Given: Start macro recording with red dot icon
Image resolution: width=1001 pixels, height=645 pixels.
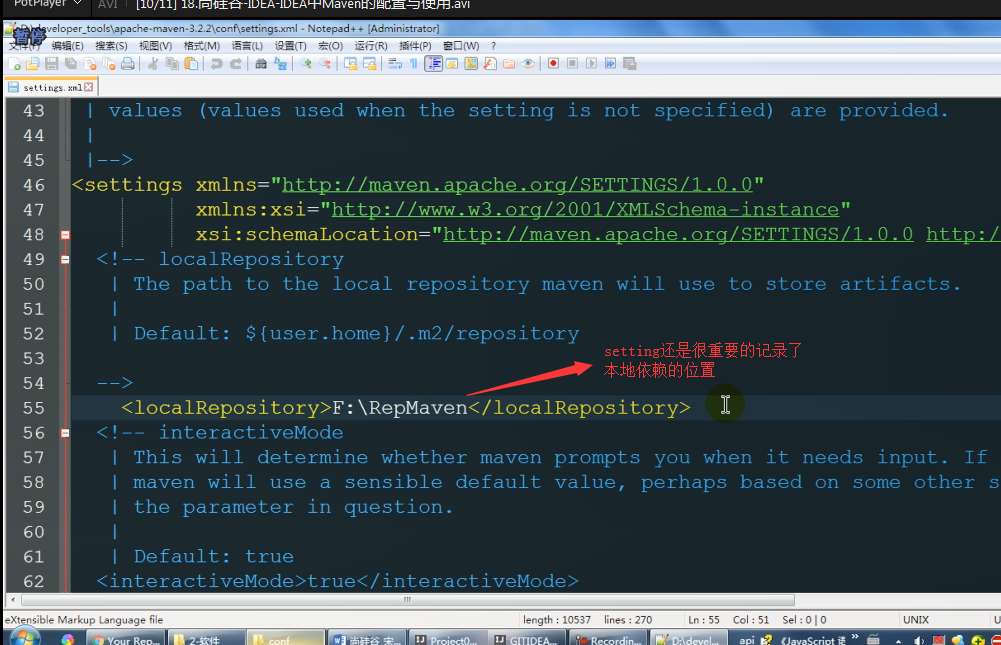Looking at the screenshot, I should (553, 64).
